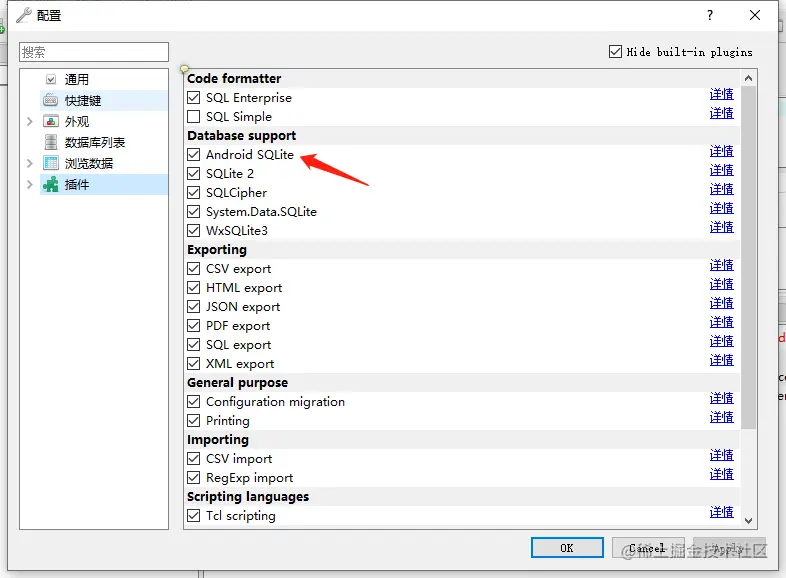Click the Cancel button

(x=648, y=548)
